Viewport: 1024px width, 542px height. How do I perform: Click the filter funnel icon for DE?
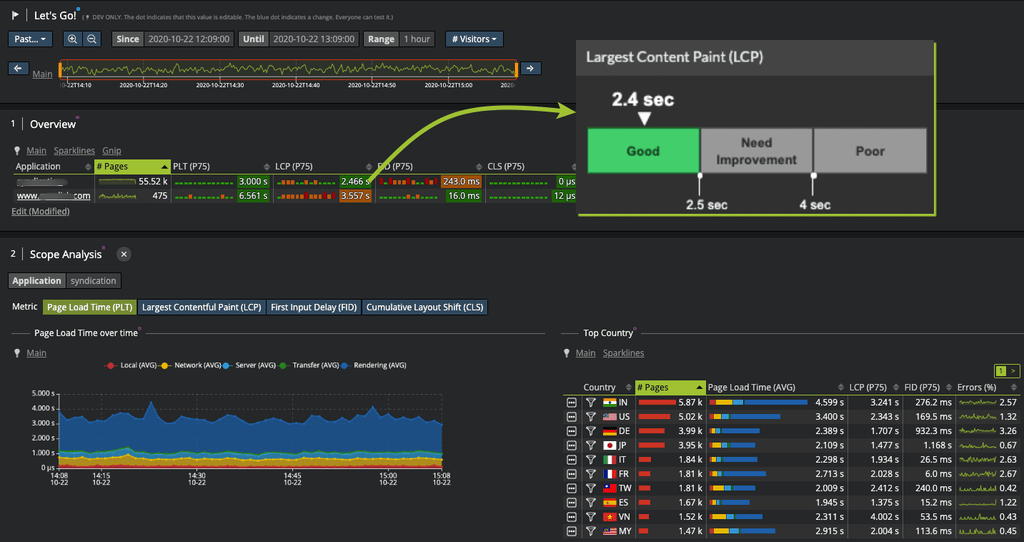click(x=590, y=431)
